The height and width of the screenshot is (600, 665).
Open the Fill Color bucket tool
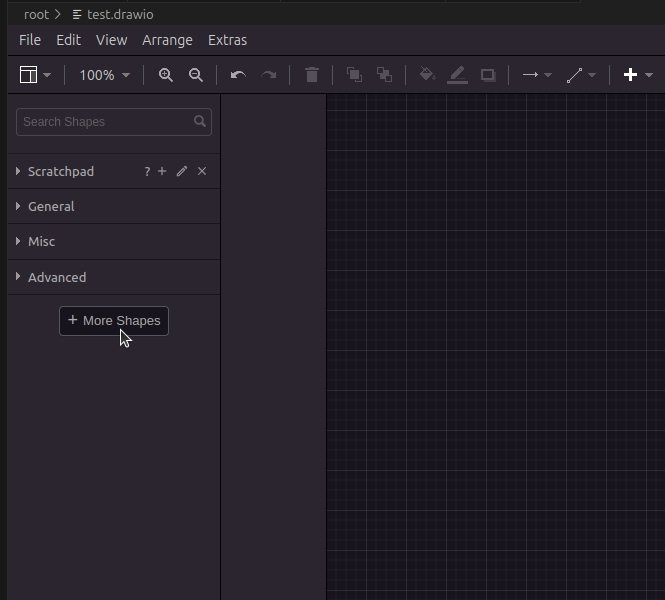point(428,74)
